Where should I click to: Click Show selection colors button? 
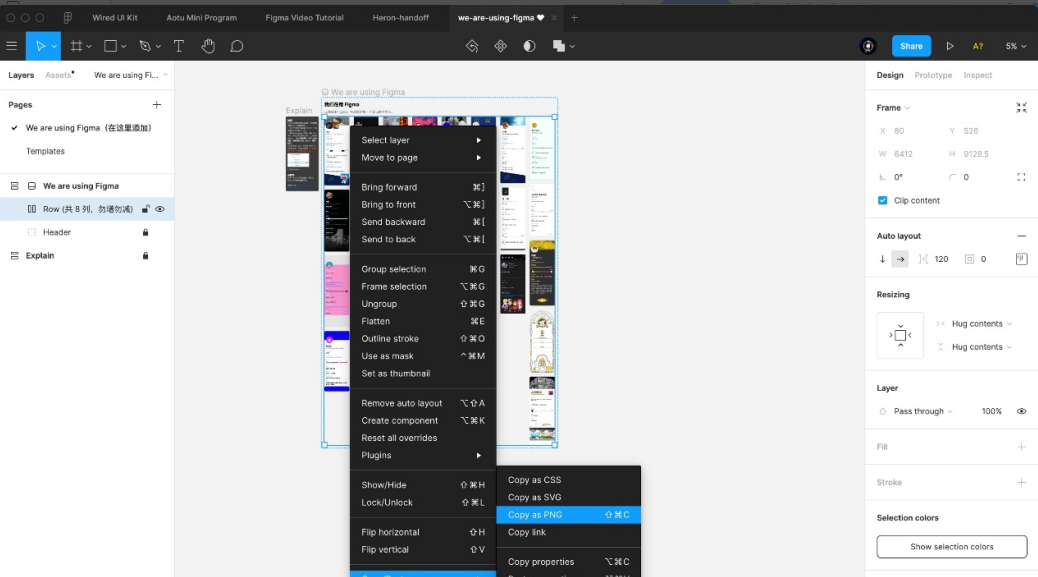pos(951,547)
